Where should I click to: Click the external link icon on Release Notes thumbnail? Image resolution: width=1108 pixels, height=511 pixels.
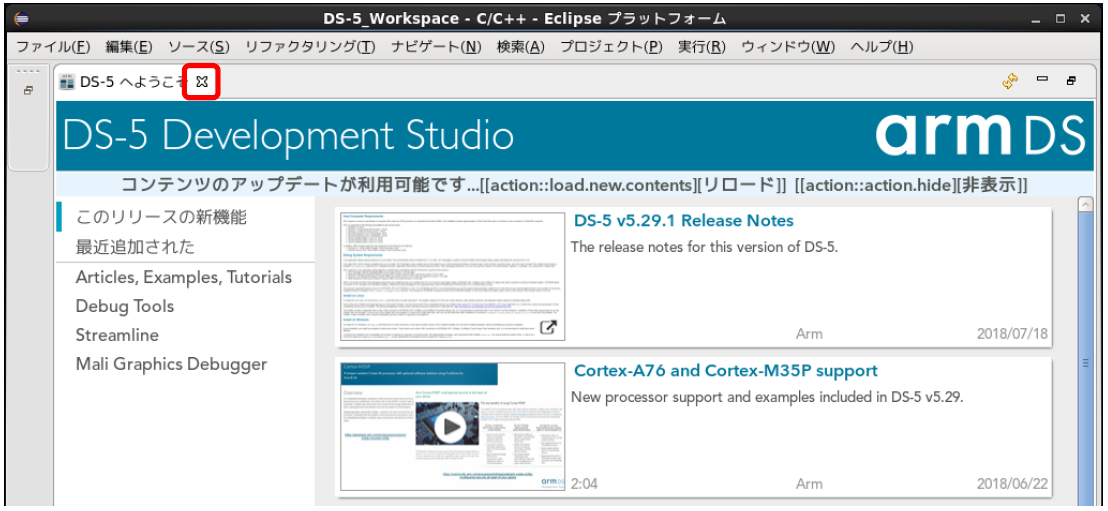click(548, 328)
